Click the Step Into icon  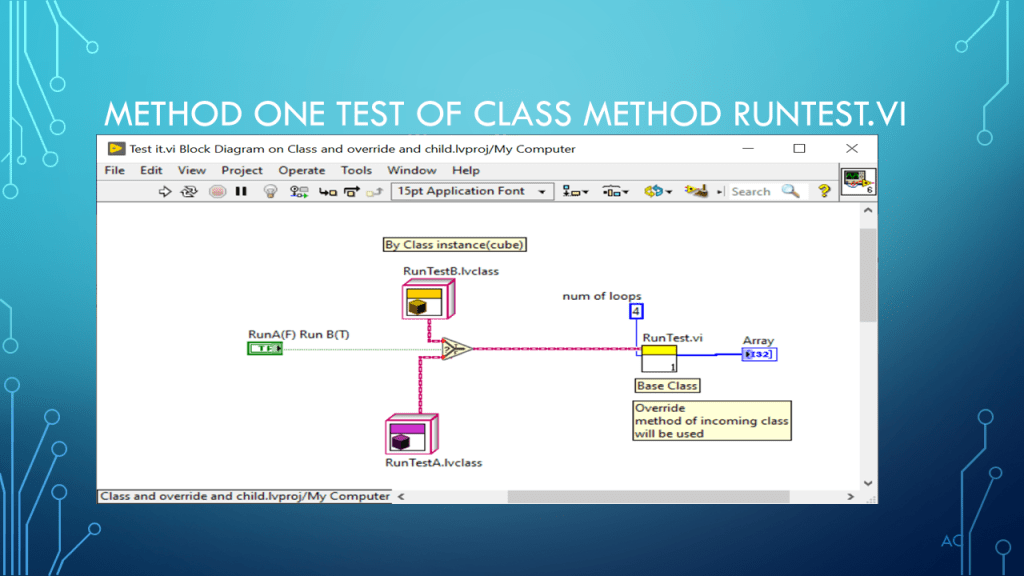coord(327,192)
